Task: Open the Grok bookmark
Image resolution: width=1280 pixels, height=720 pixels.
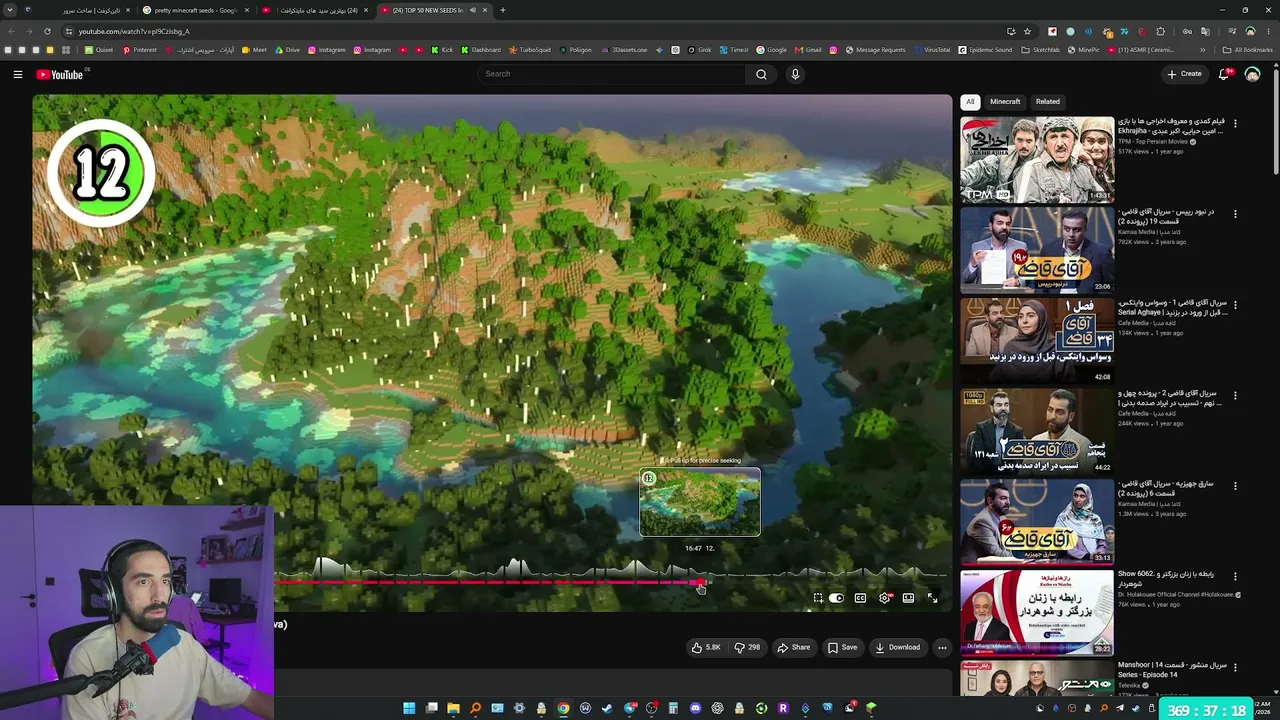Action: pyautogui.click(x=698, y=50)
